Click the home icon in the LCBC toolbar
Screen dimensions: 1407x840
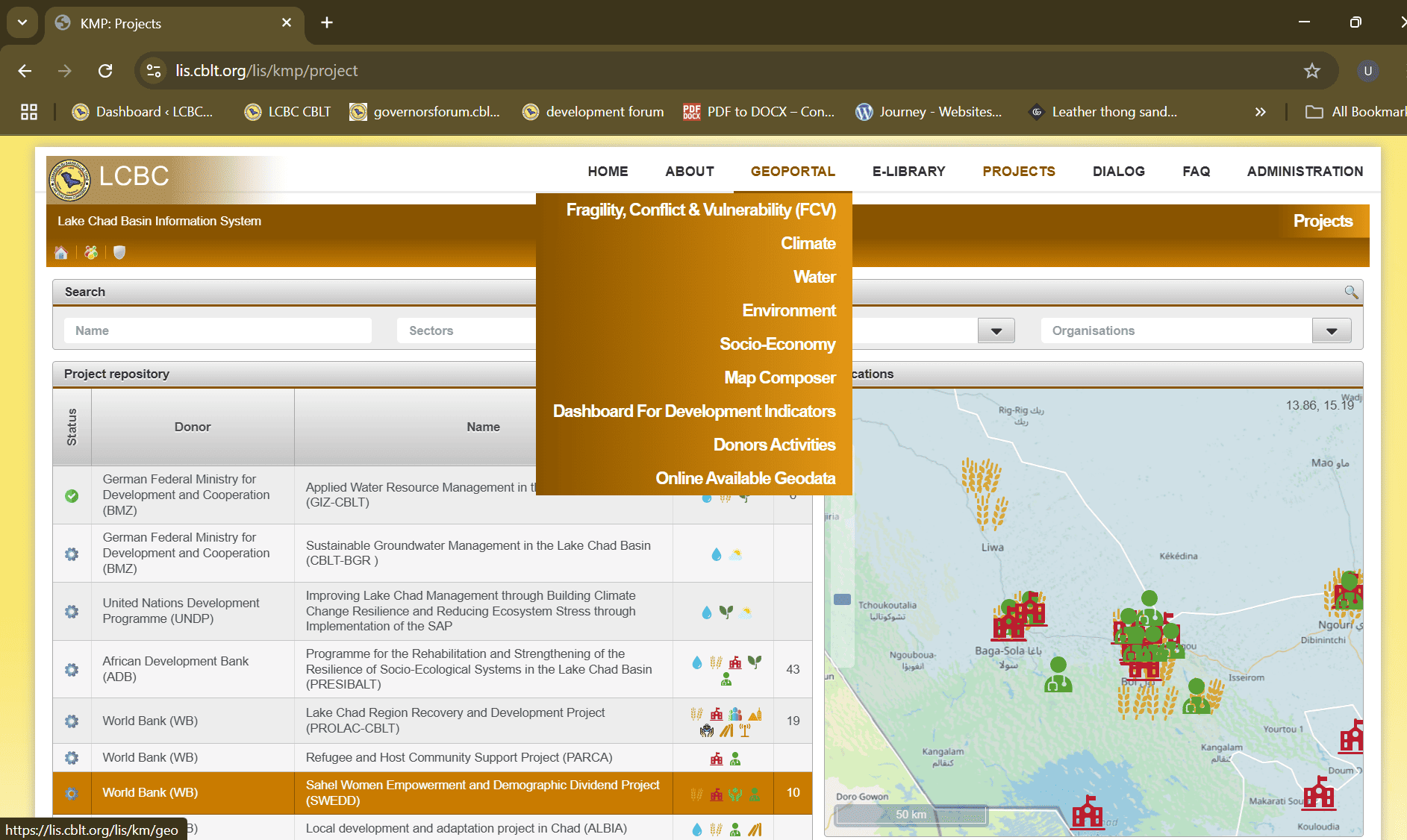tap(61, 253)
